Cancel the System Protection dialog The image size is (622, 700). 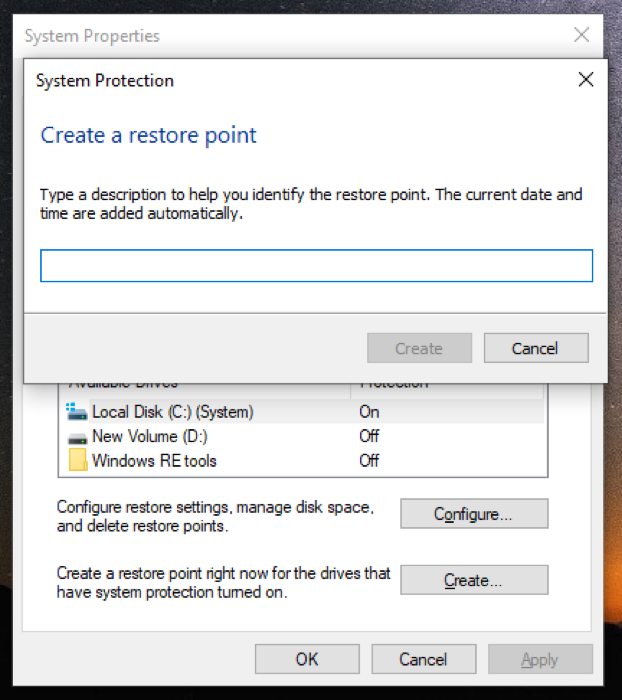535,348
